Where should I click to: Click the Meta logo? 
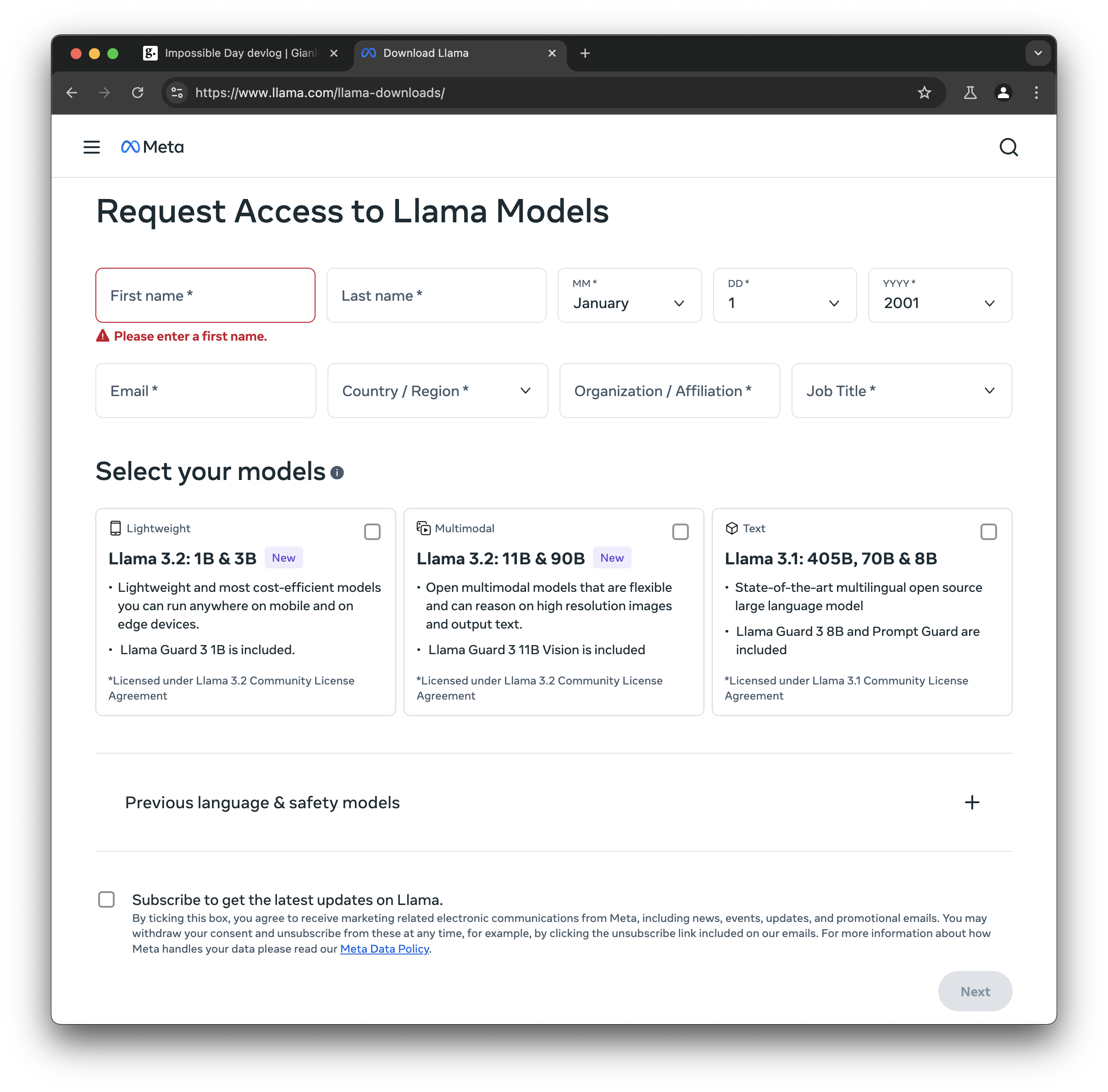point(152,147)
